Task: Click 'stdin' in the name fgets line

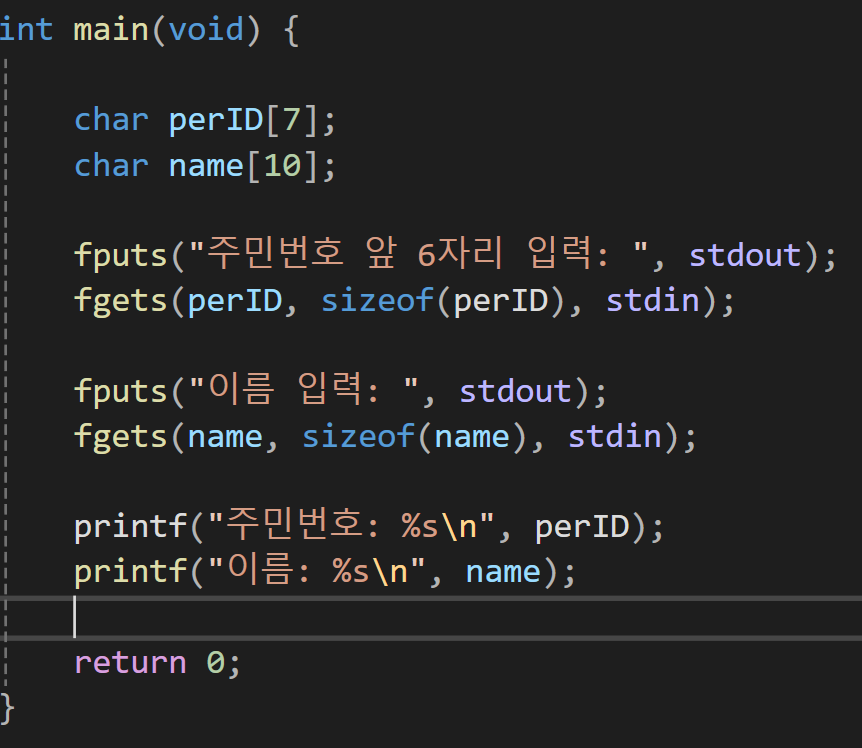Action: coord(615,437)
